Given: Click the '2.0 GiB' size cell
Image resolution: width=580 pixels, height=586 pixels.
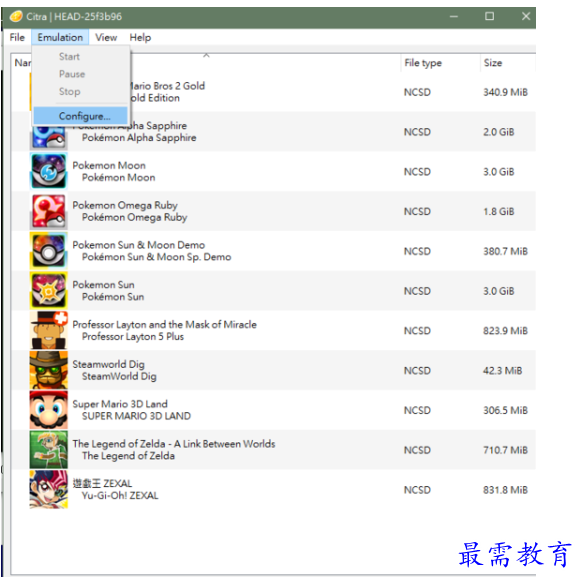Looking at the screenshot, I should click(499, 132).
